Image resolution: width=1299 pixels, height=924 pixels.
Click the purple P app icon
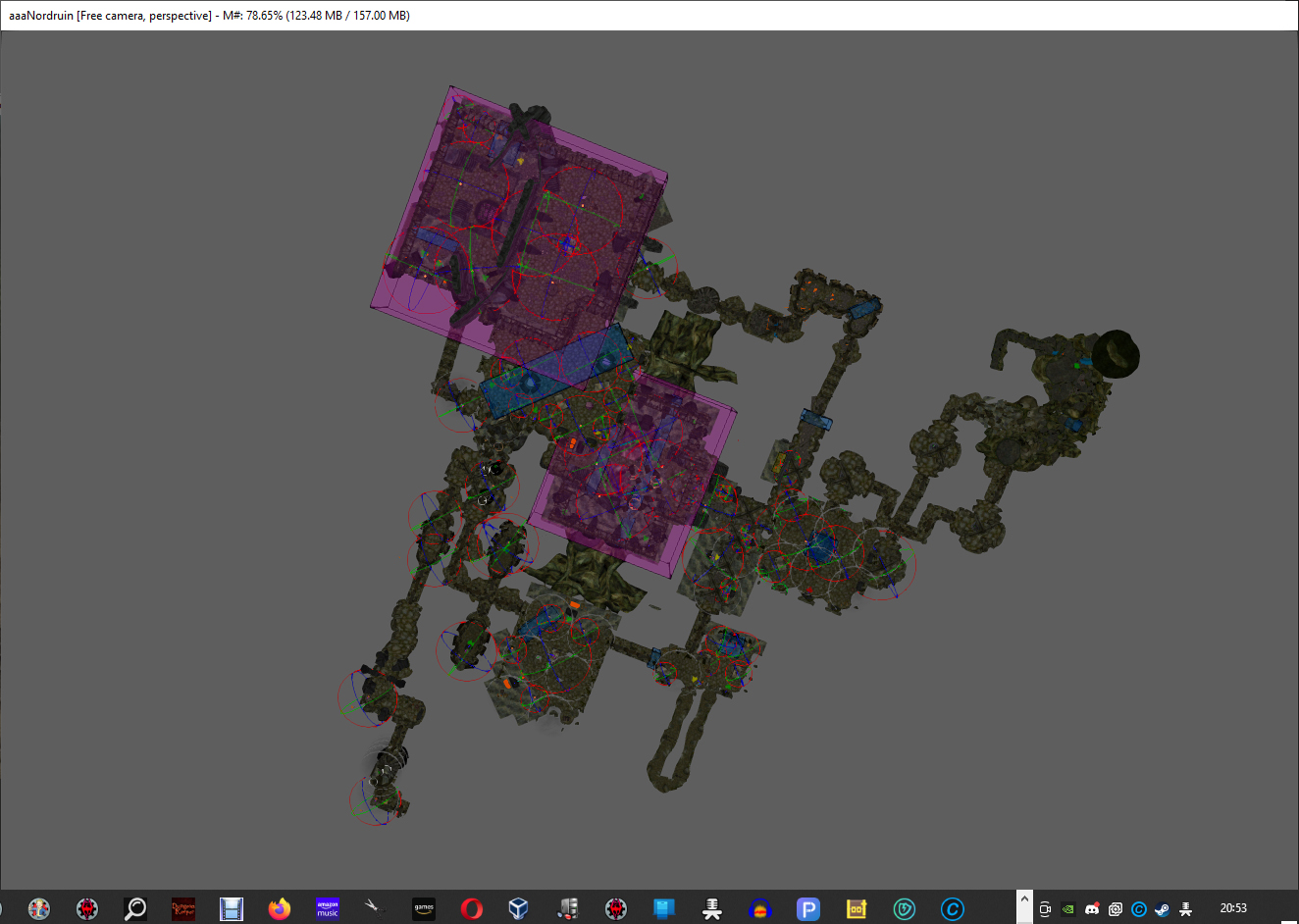808,909
